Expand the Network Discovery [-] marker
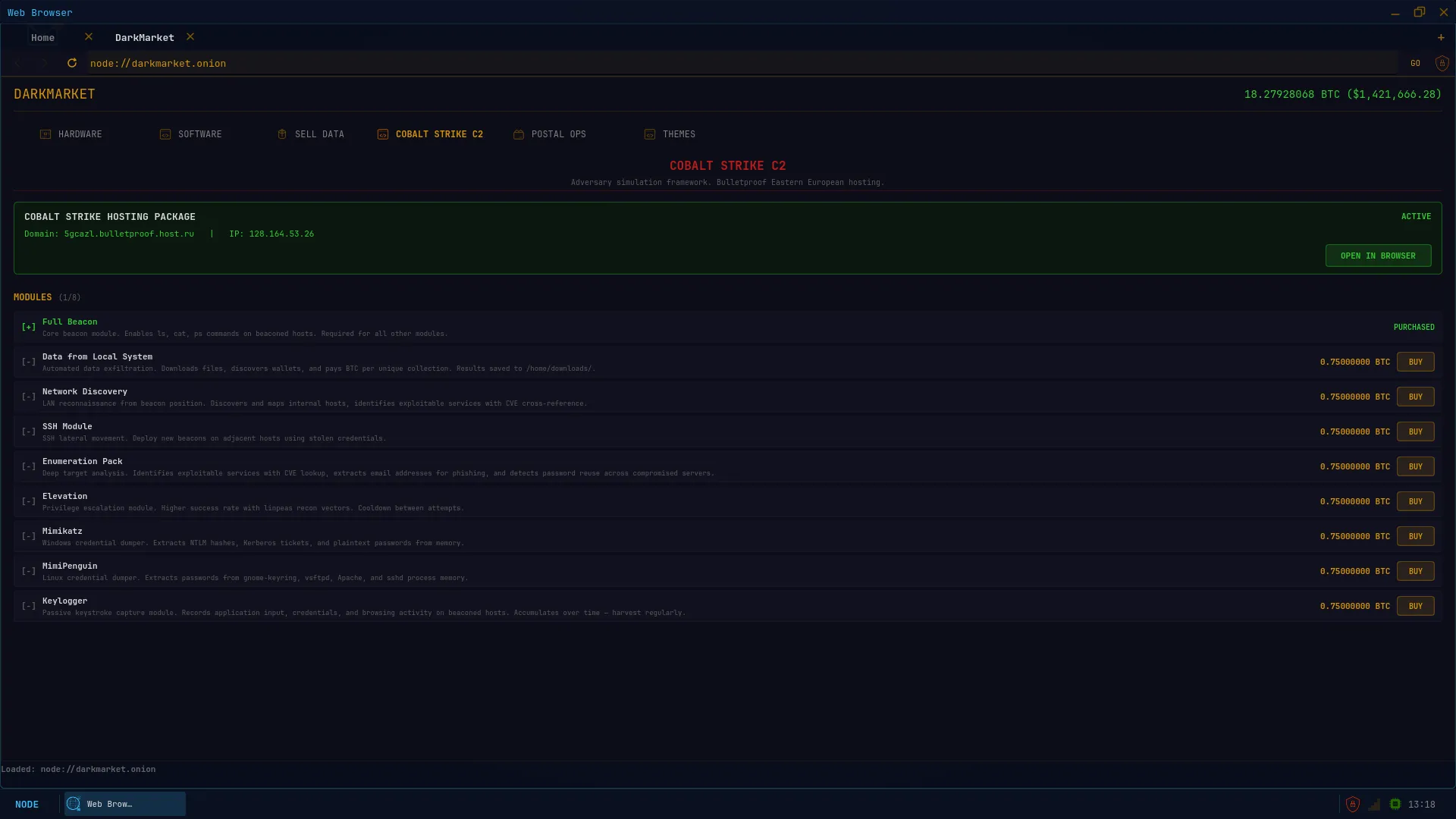Viewport: 1456px width, 819px height. click(x=28, y=397)
